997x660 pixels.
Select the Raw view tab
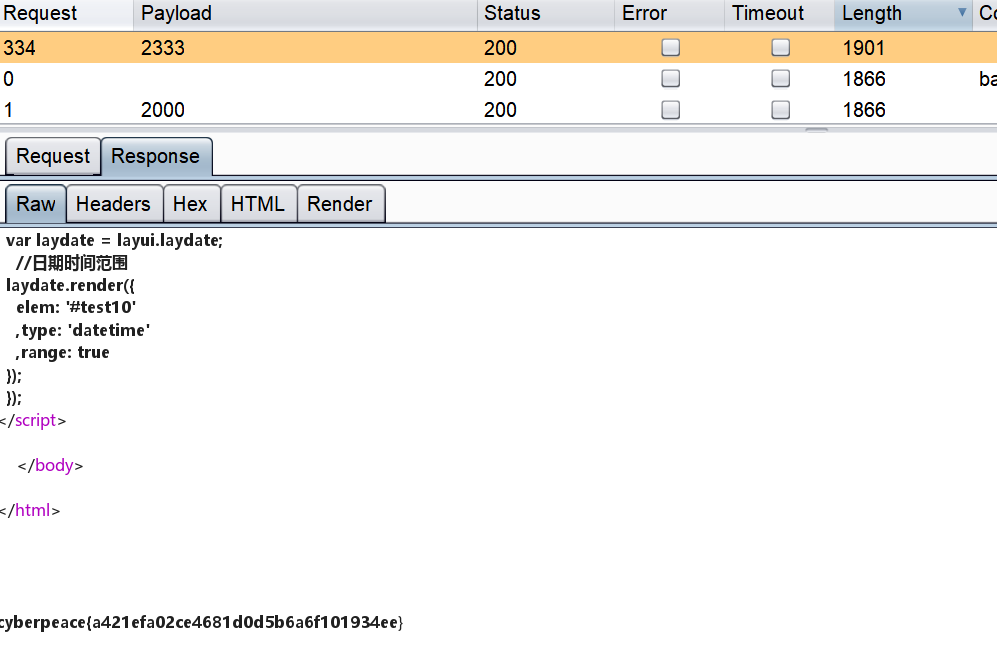pyautogui.click(x=36, y=204)
